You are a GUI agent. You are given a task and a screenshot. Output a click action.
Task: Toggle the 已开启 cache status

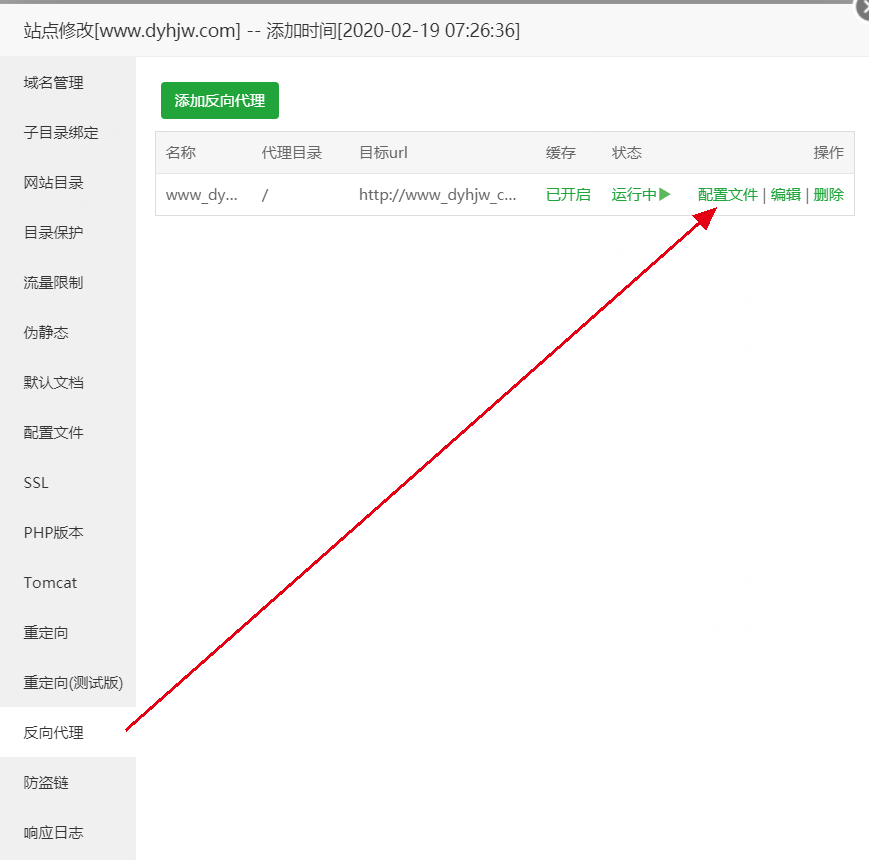tap(568, 194)
